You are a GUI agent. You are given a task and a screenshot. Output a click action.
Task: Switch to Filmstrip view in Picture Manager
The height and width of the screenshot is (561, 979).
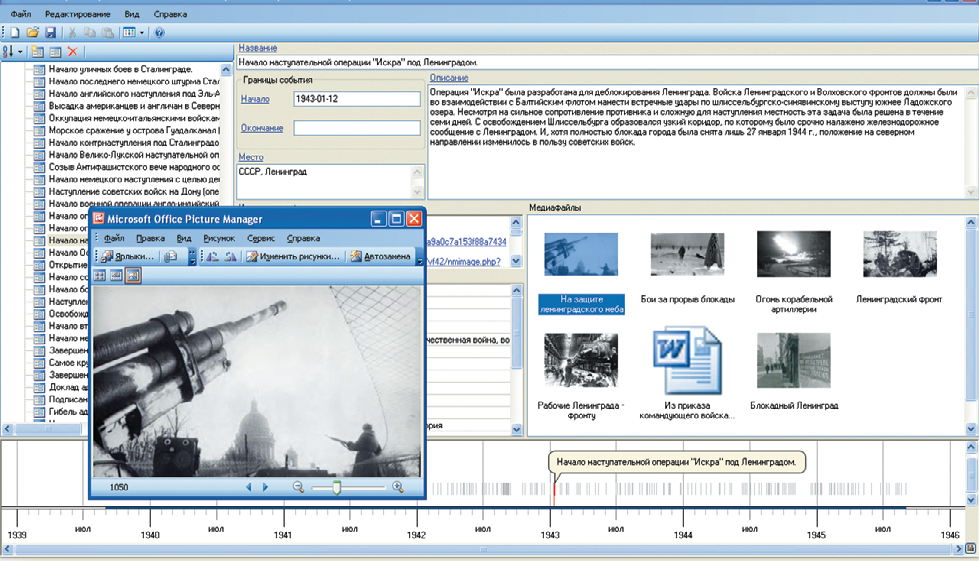(117, 276)
